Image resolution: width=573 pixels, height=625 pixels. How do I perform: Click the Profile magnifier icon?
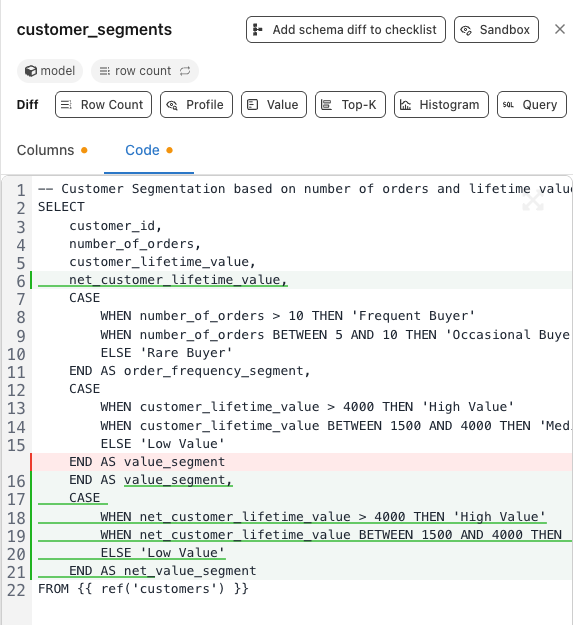tap(172, 105)
